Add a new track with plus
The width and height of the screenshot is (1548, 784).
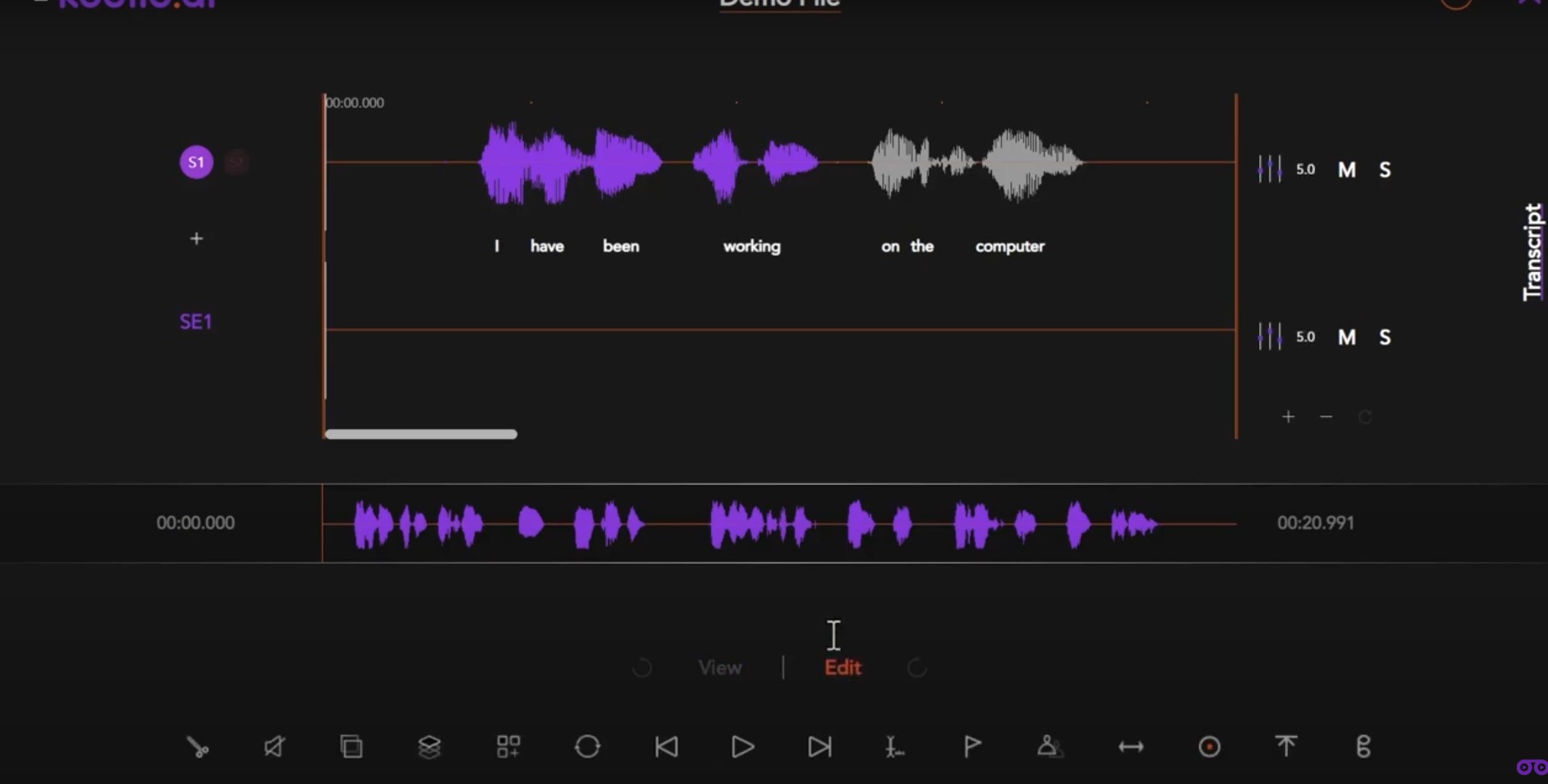[x=196, y=239]
